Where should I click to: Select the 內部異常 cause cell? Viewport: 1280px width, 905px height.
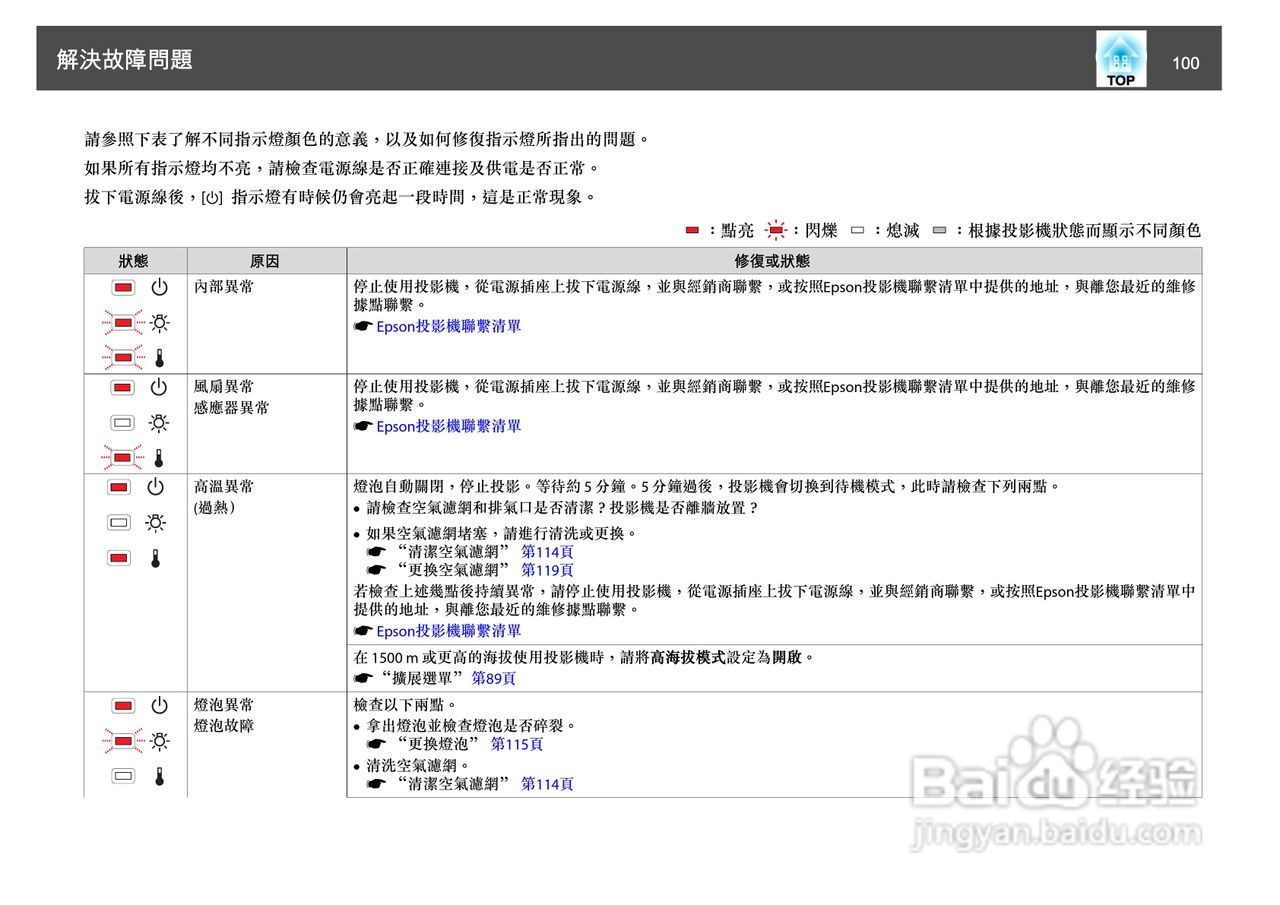point(265,324)
